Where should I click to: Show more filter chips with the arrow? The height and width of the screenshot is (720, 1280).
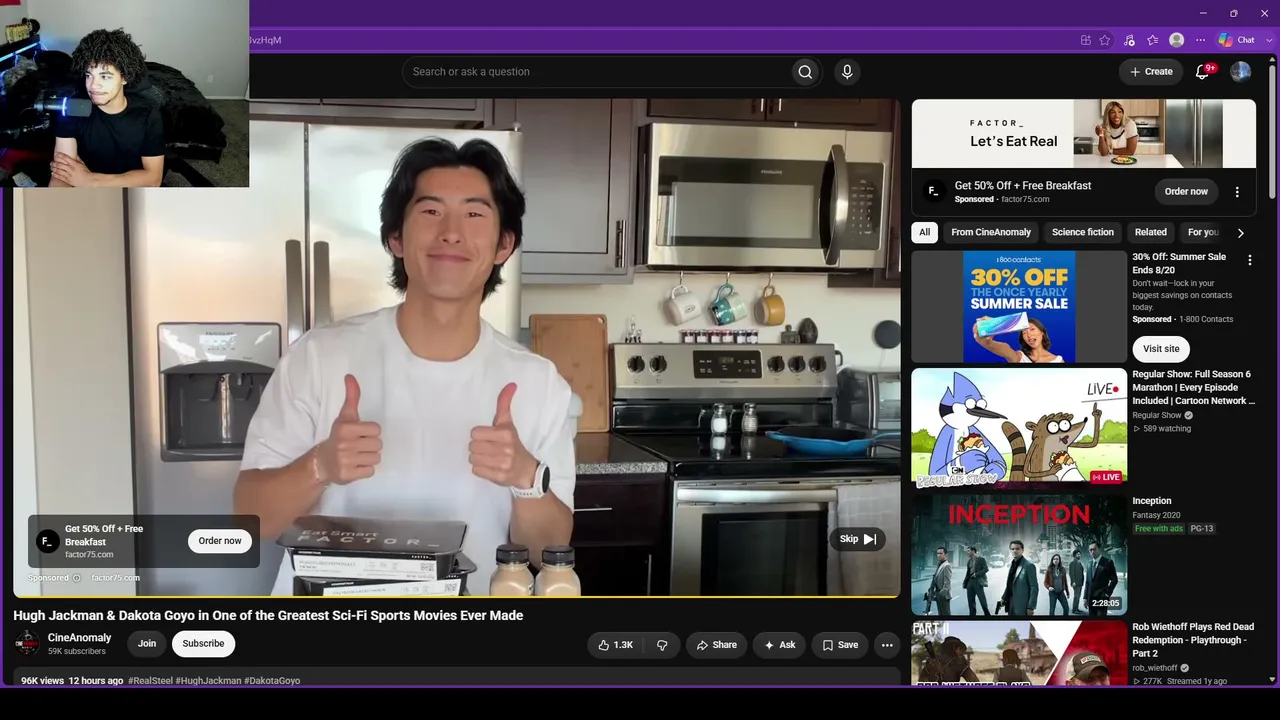click(x=1240, y=233)
